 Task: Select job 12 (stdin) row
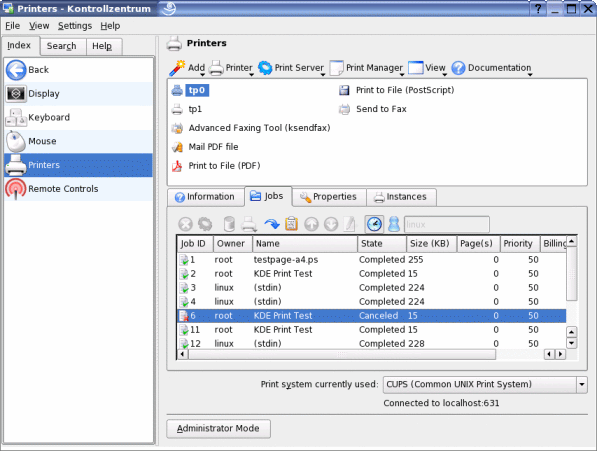tap(372, 343)
